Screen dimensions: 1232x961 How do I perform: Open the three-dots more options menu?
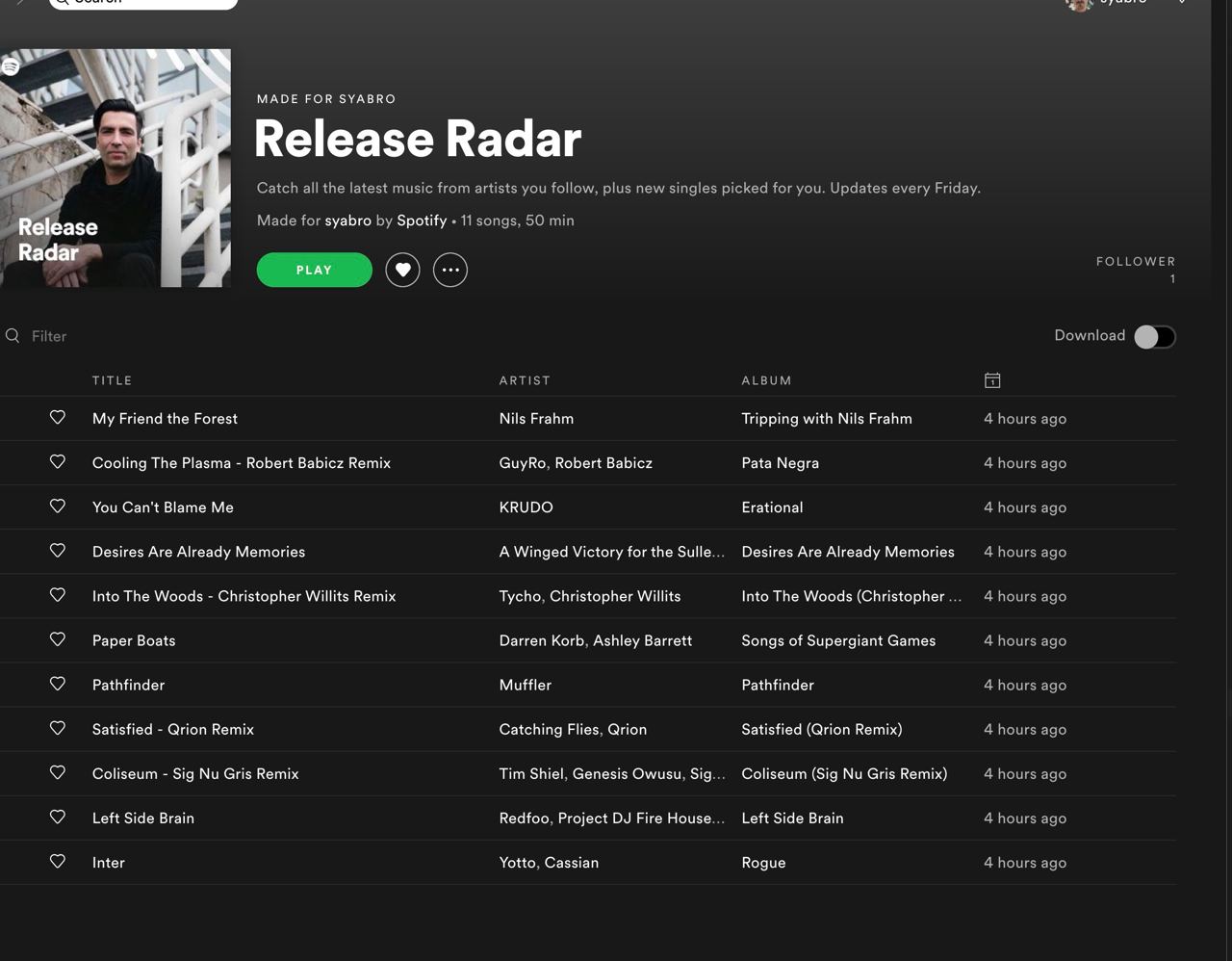pos(450,270)
